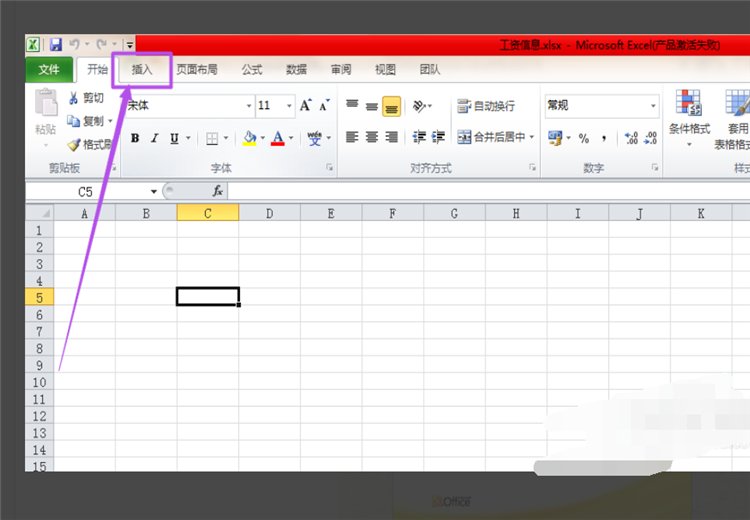Apply fill color with the paint bucket
Image resolution: width=750 pixels, height=520 pixels.
(249, 138)
